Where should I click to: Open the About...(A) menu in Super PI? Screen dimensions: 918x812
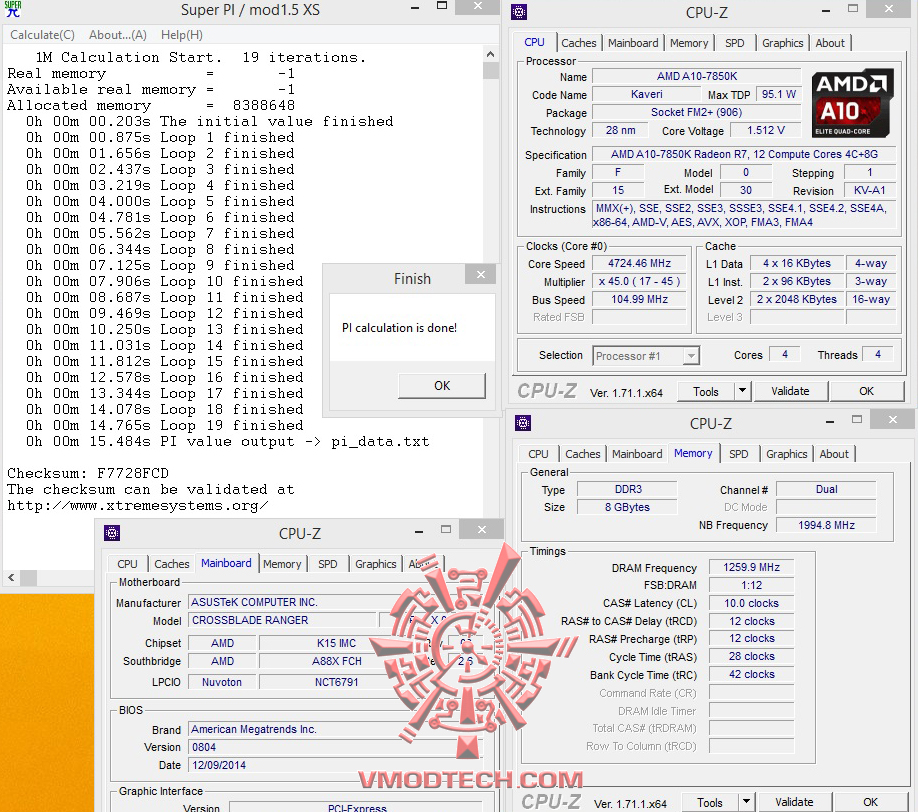[x=118, y=35]
